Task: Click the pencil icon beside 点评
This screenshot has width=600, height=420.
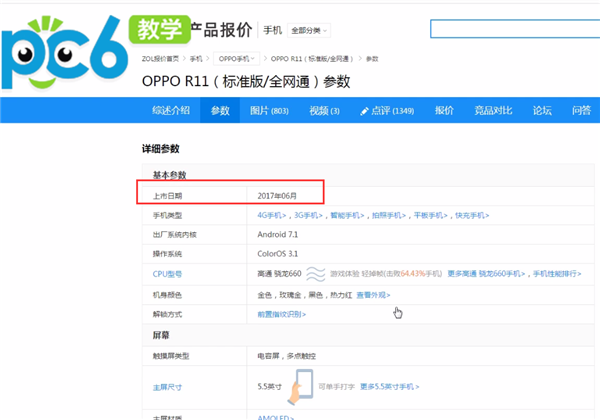Action: pyautogui.click(x=364, y=111)
